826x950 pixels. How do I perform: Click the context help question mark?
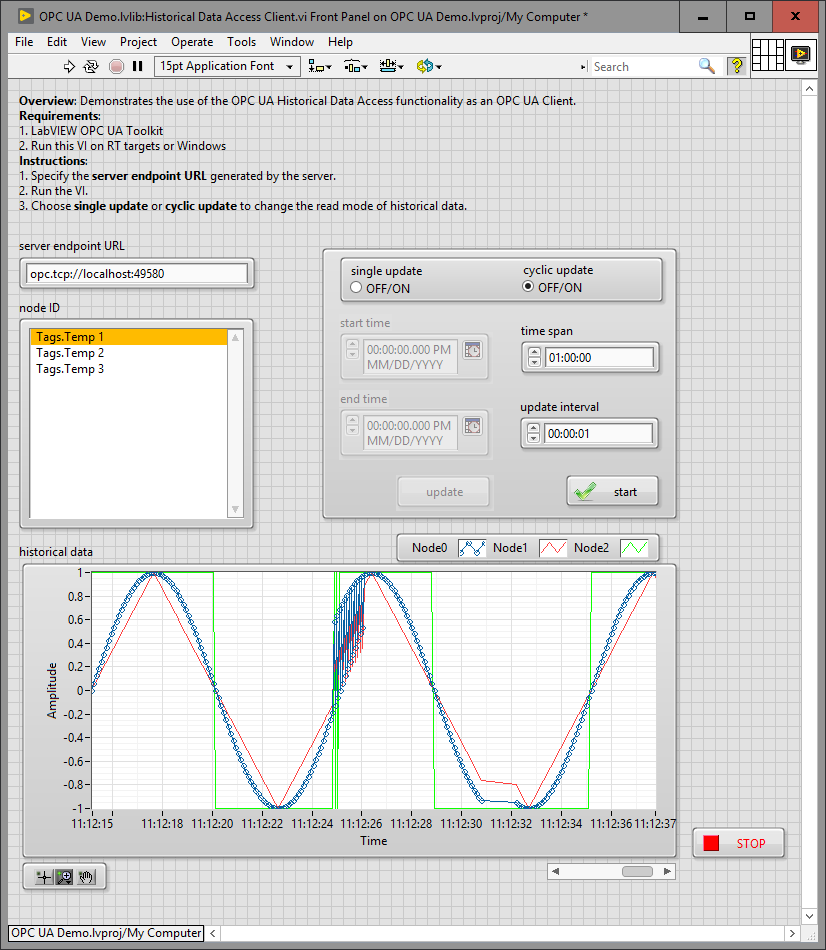[736, 65]
